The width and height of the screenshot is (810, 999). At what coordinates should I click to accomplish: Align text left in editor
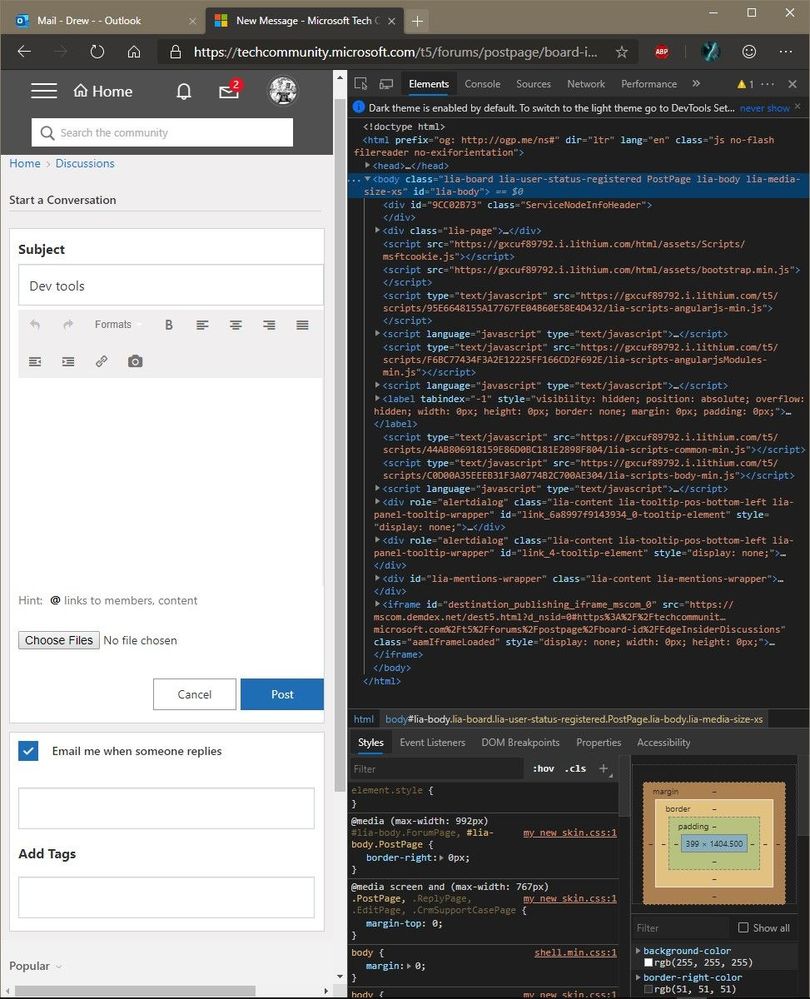(202, 325)
